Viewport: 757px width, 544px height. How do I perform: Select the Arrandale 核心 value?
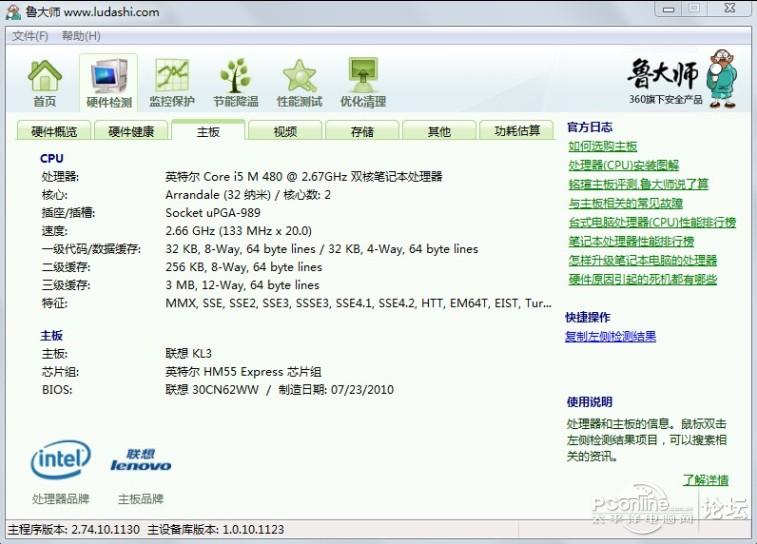tap(248, 195)
